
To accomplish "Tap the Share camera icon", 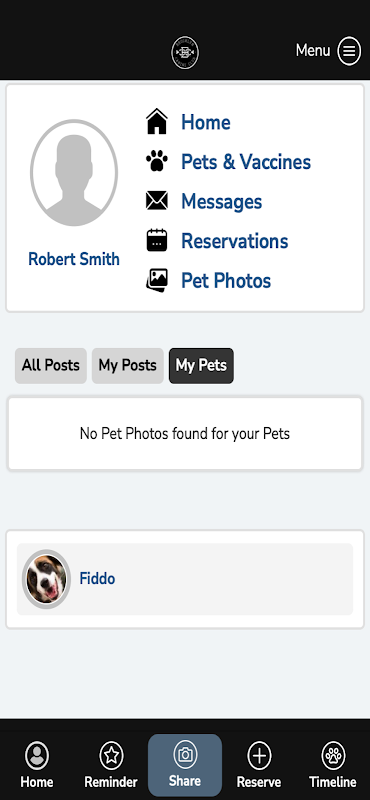I will point(185,755).
